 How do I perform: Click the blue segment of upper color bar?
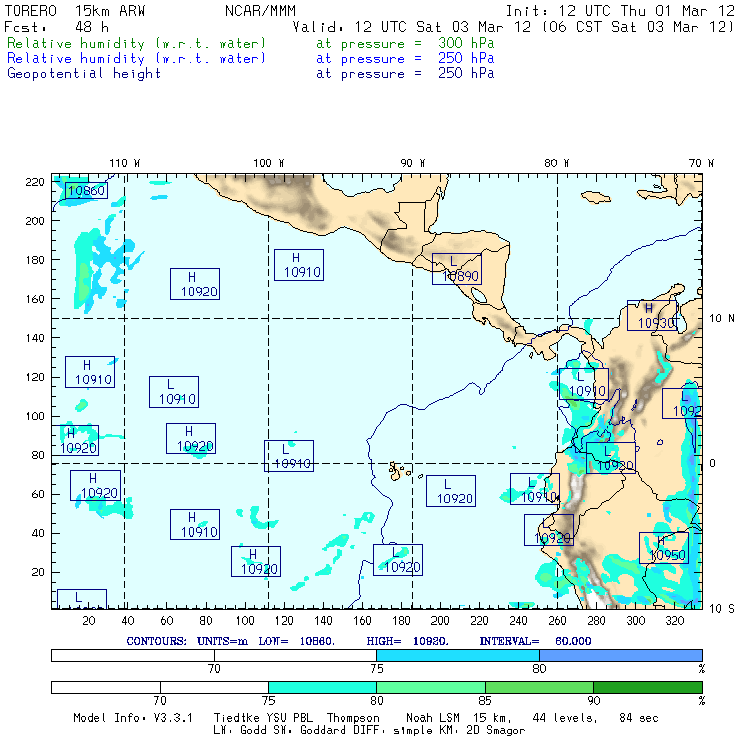click(620, 654)
